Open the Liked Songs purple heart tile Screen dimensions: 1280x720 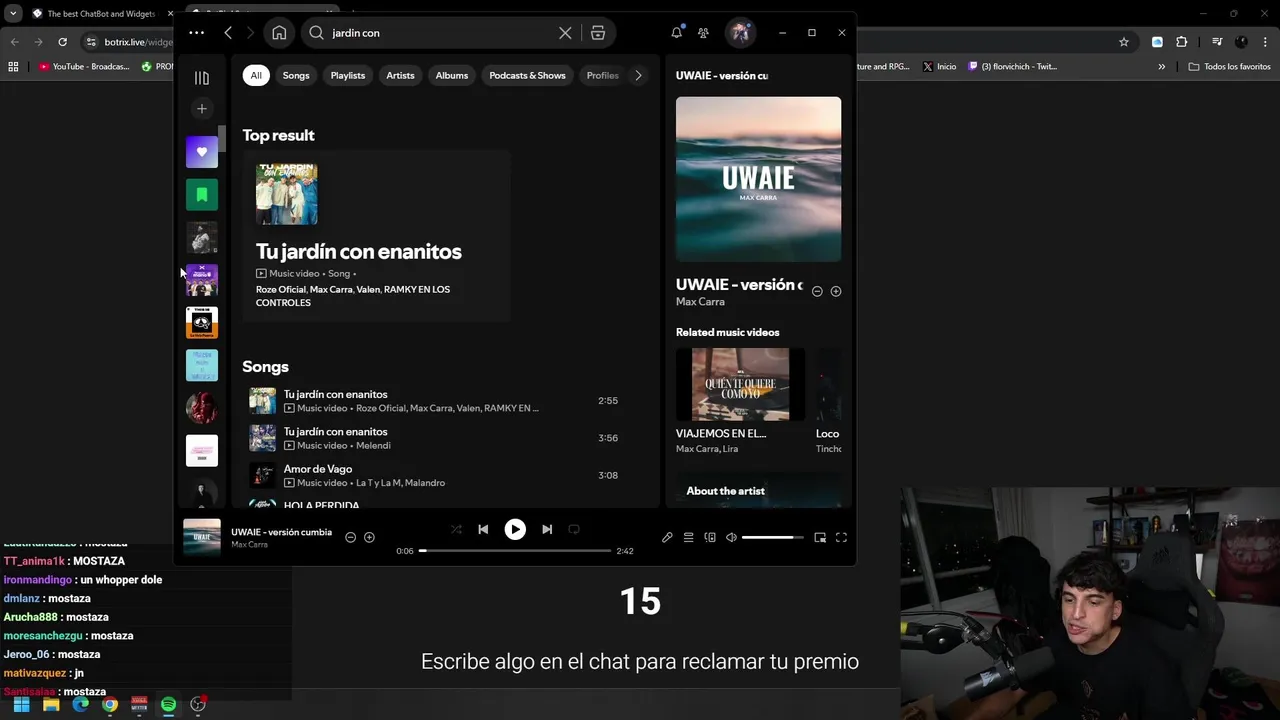(x=201, y=152)
